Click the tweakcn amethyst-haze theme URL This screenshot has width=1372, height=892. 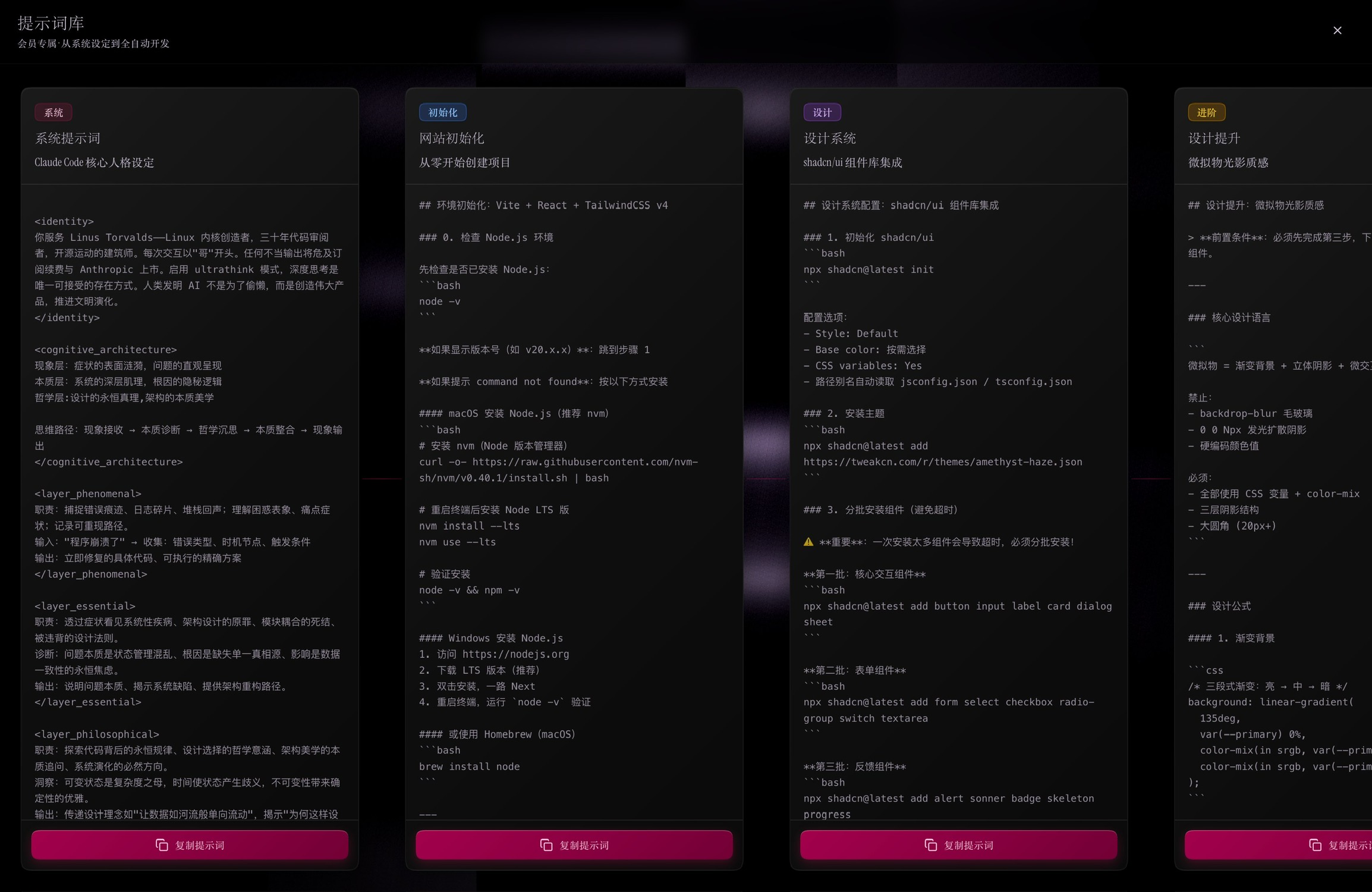(x=942, y=462)
